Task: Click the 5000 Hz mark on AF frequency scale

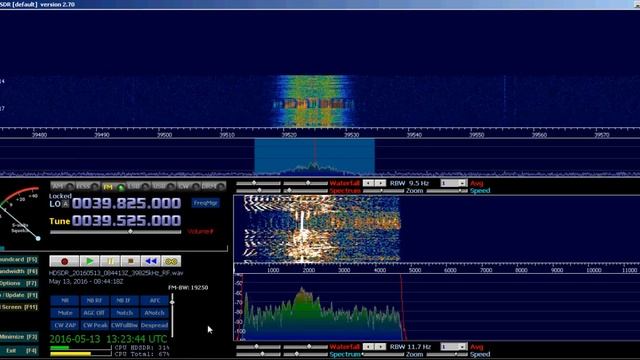Action: 415,270
